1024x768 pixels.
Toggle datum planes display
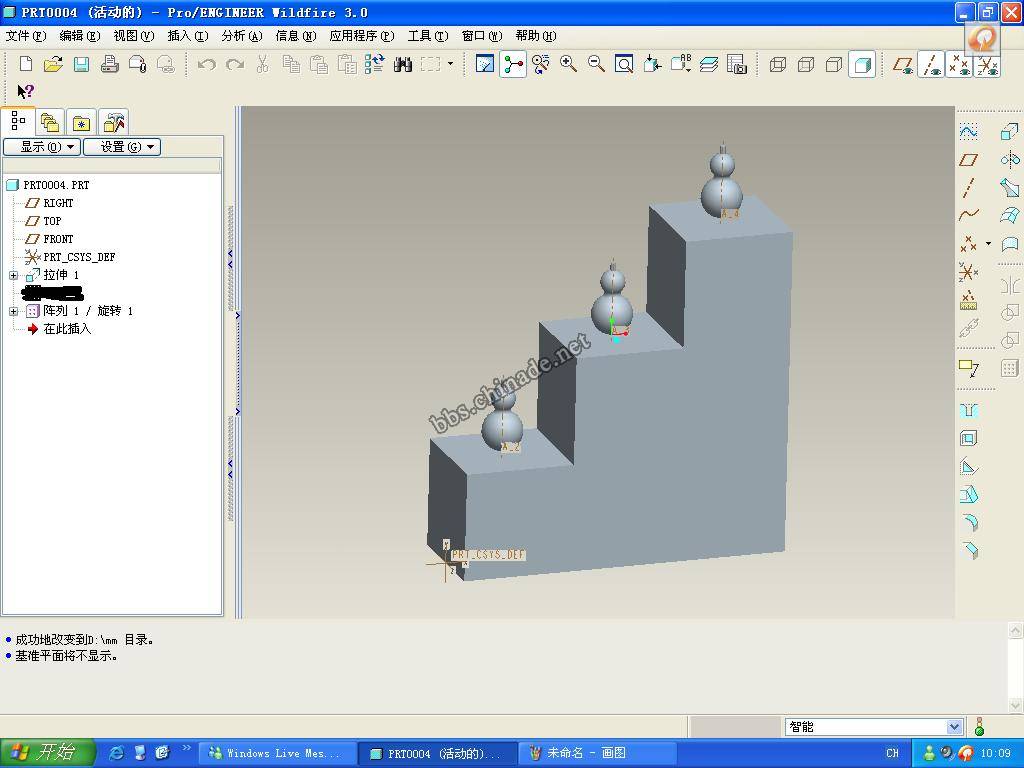click(x=903, y=65)
